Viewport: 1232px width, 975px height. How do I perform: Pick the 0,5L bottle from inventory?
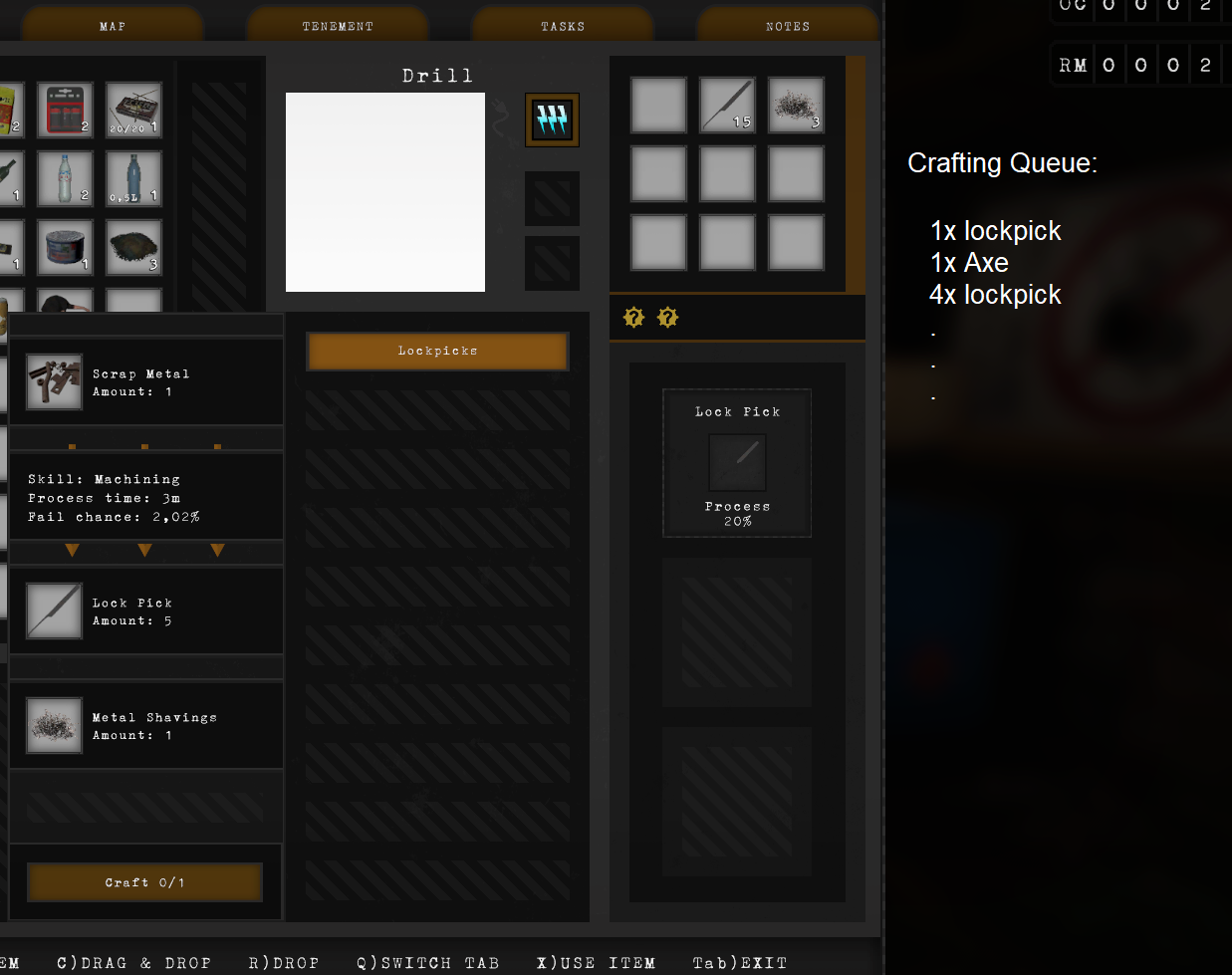click(x=133, y=179)
